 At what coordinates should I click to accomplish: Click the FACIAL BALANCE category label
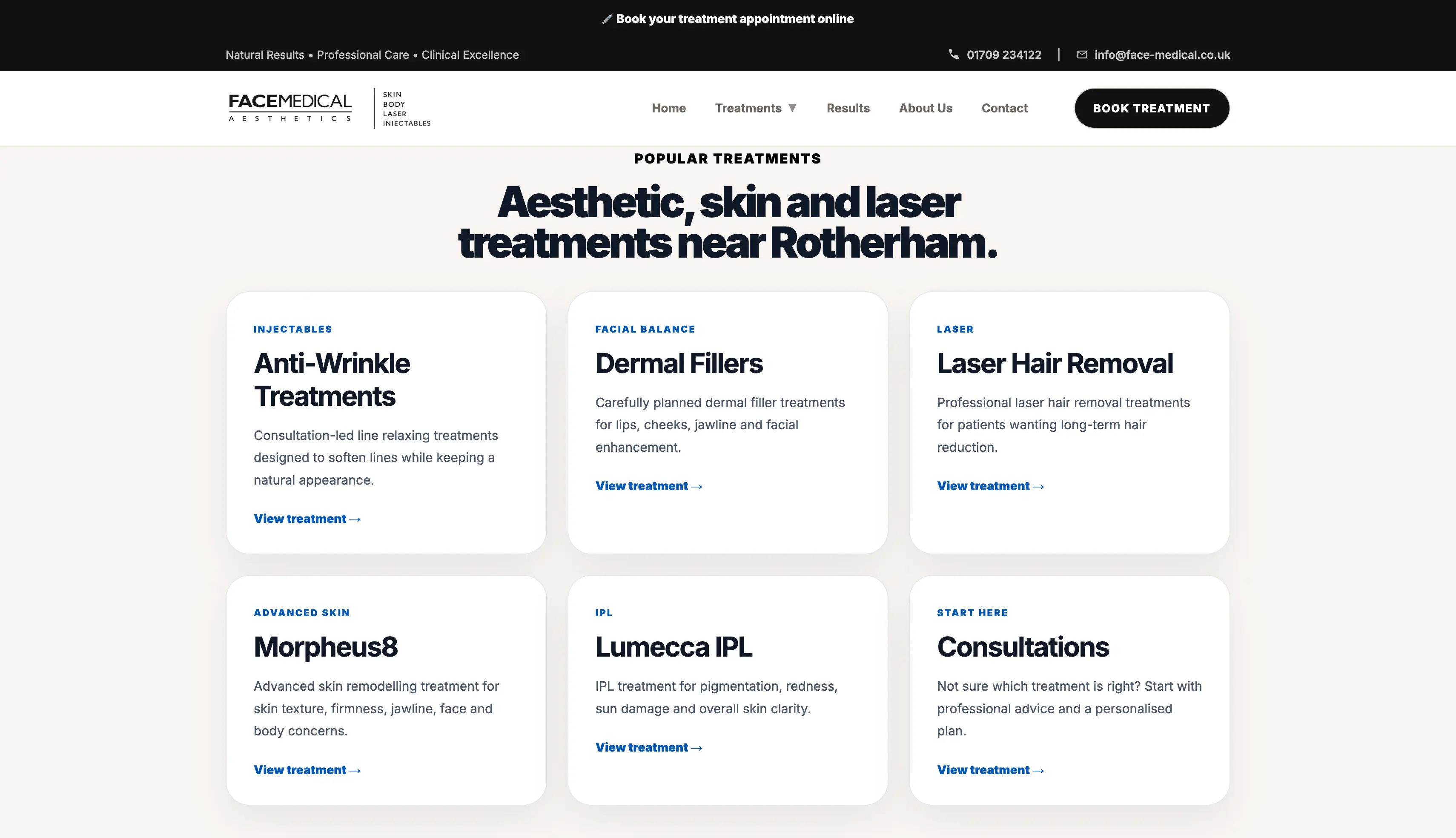[645, 329]
